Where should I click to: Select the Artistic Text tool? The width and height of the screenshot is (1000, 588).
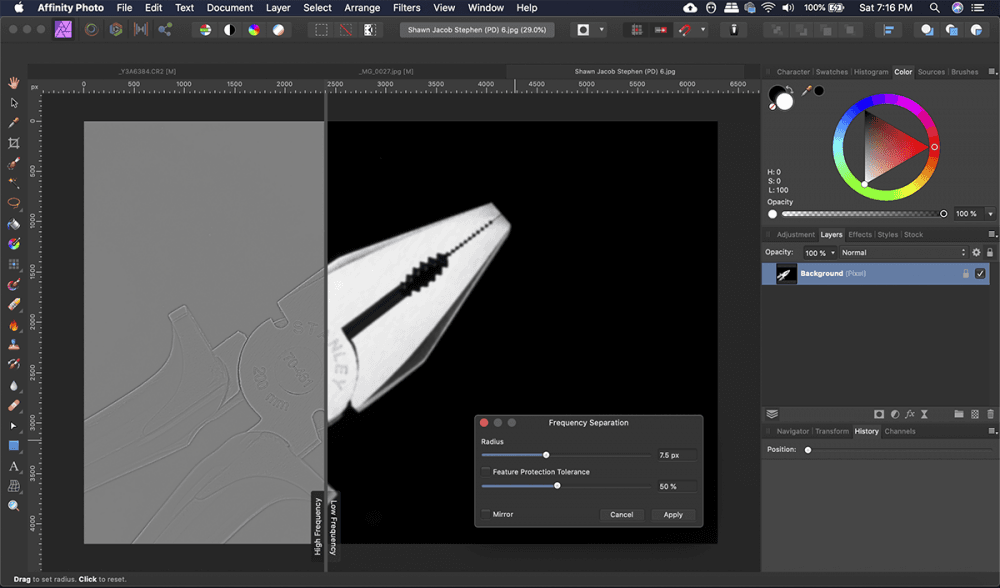pyautogui.click(x=14, y=466)
